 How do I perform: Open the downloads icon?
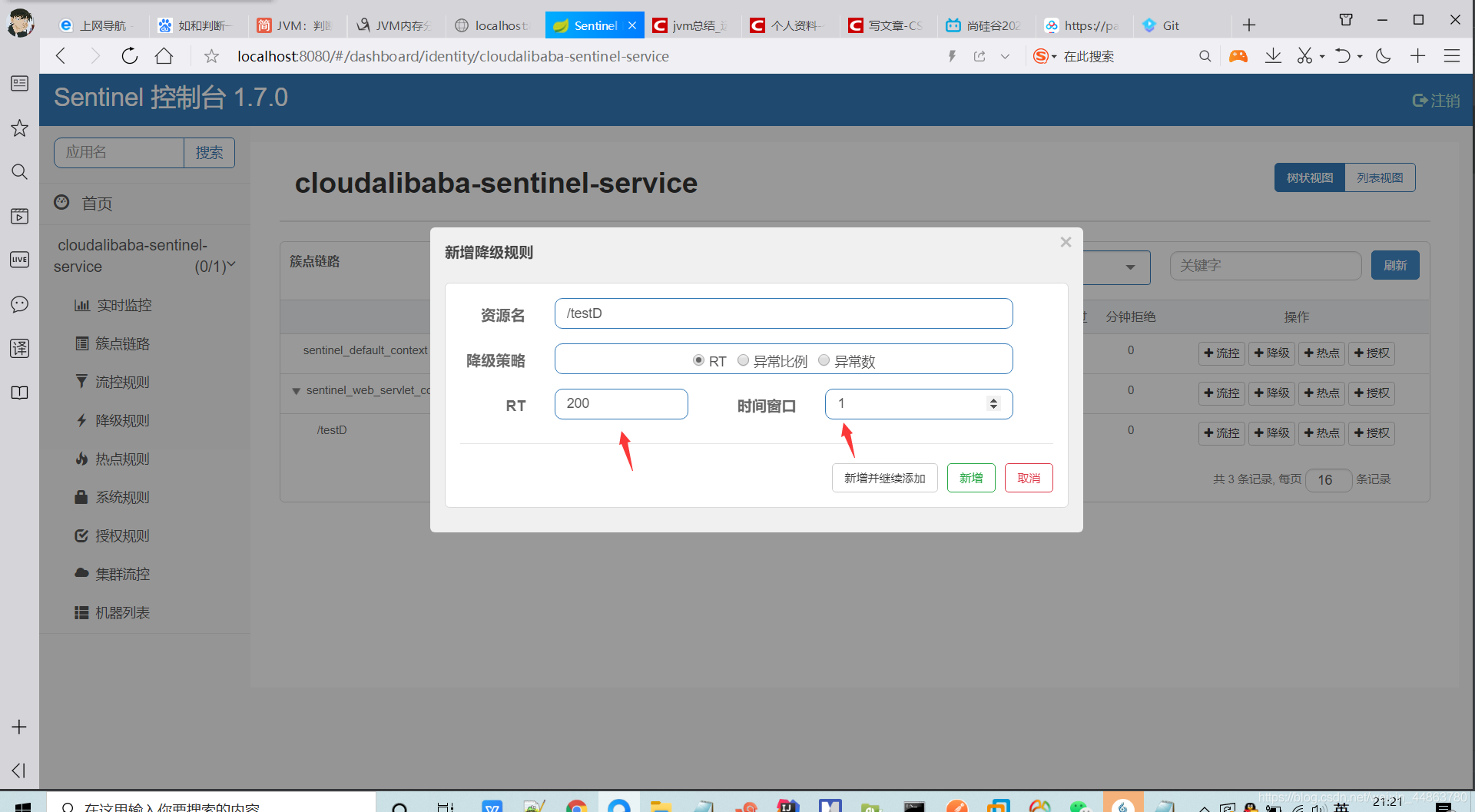(x=1273, y=56)
